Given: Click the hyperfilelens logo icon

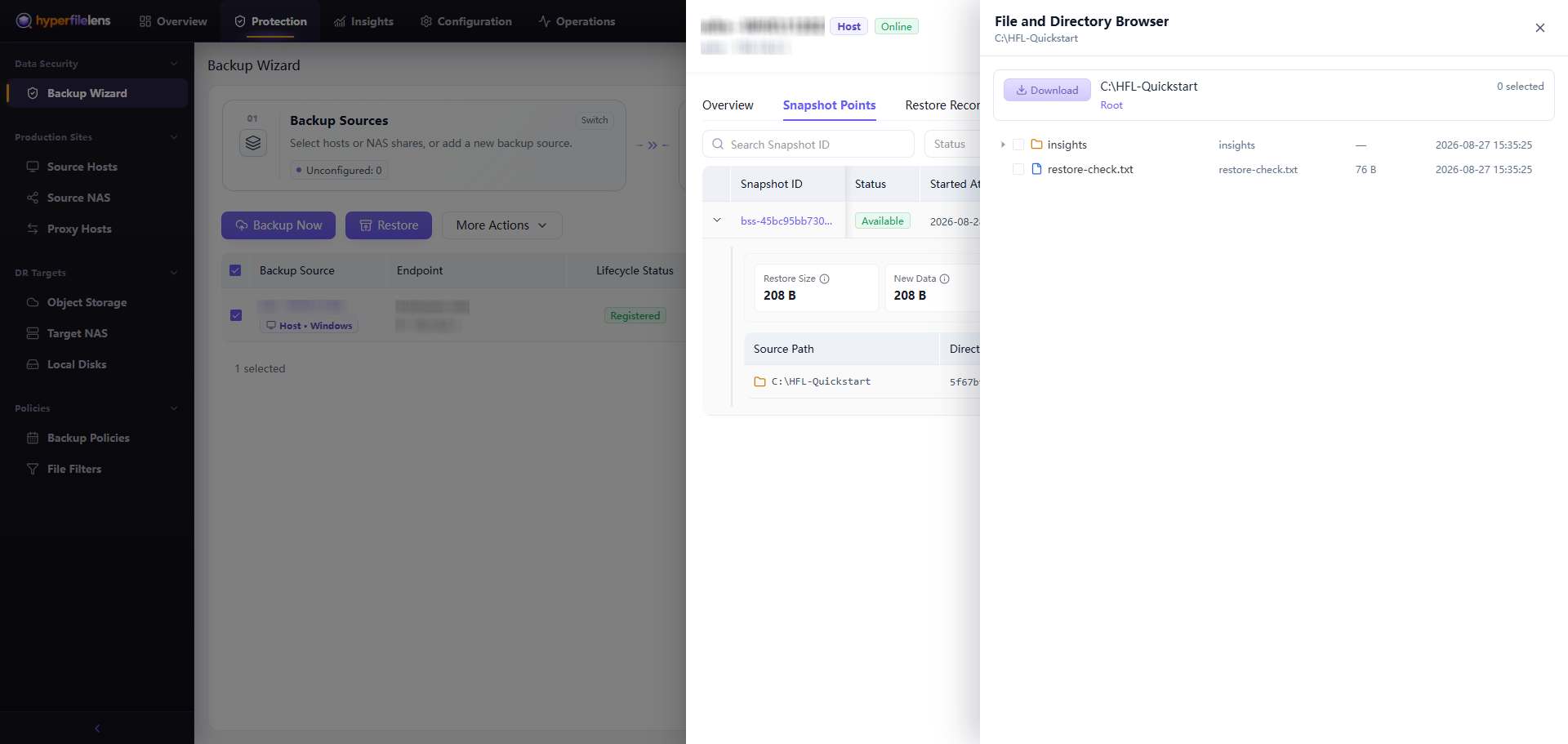Looking at the screenshot, I should (x=24, y=20).
